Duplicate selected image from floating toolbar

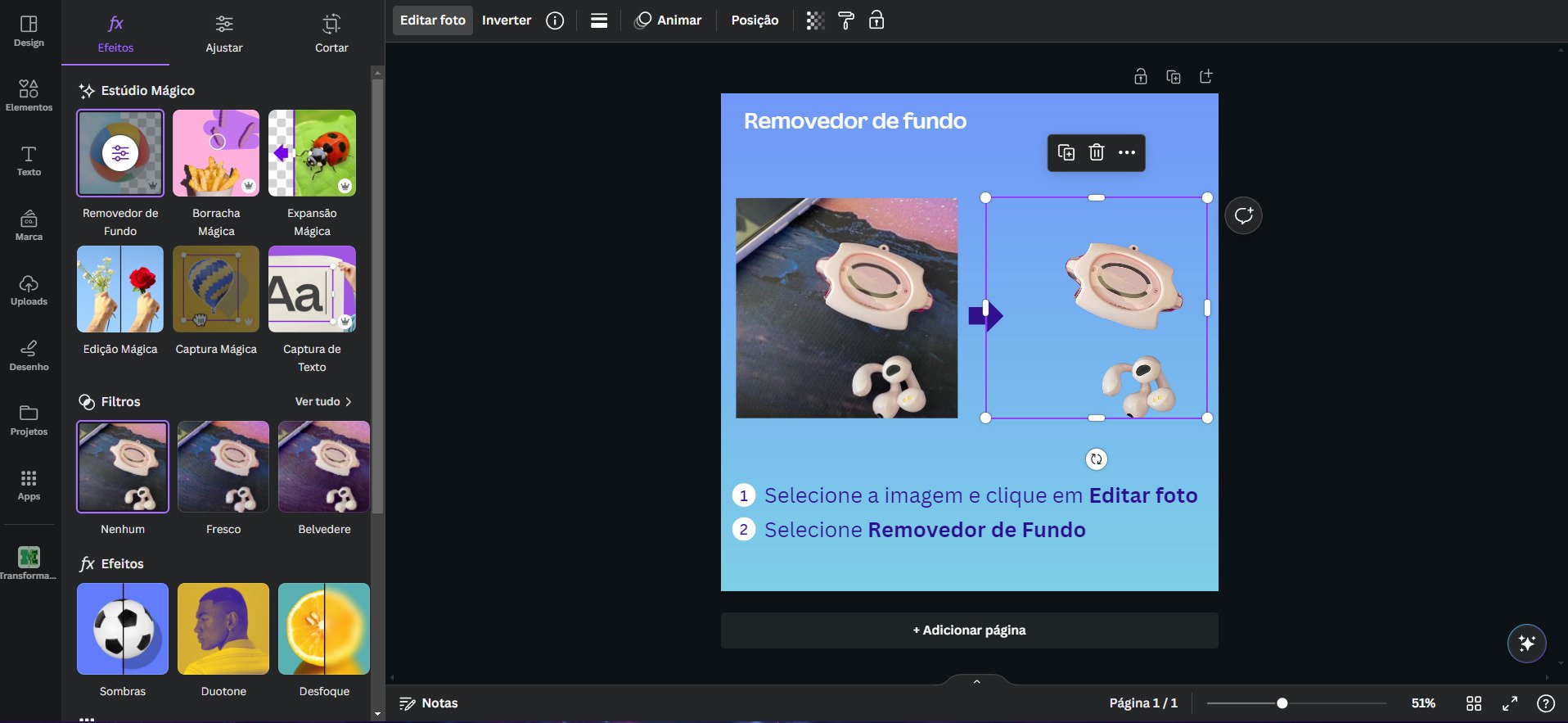[x=1066, y=152]
